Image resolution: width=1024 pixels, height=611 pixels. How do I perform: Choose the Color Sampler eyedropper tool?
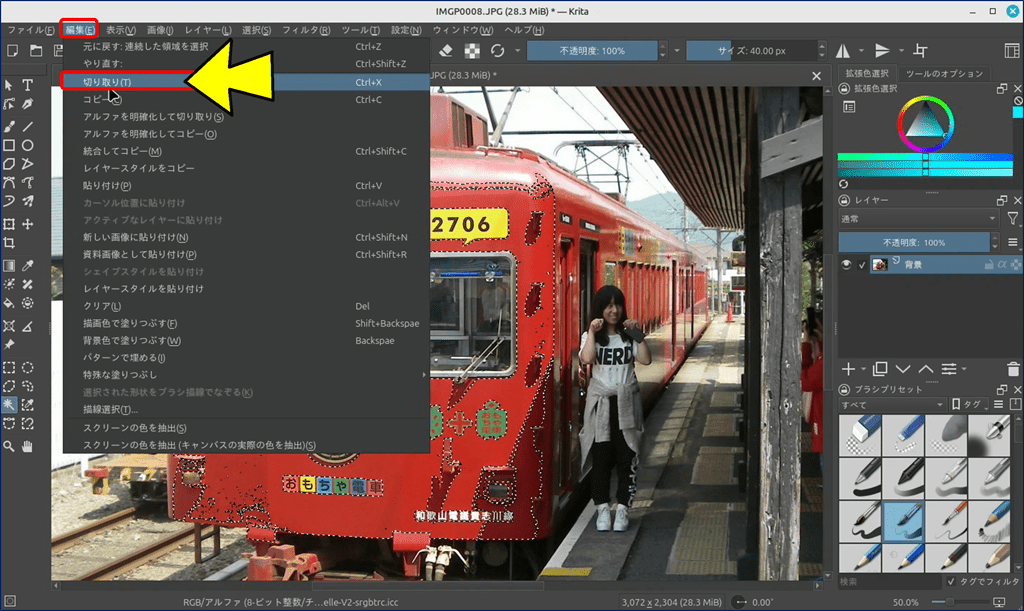pos(28,265)
